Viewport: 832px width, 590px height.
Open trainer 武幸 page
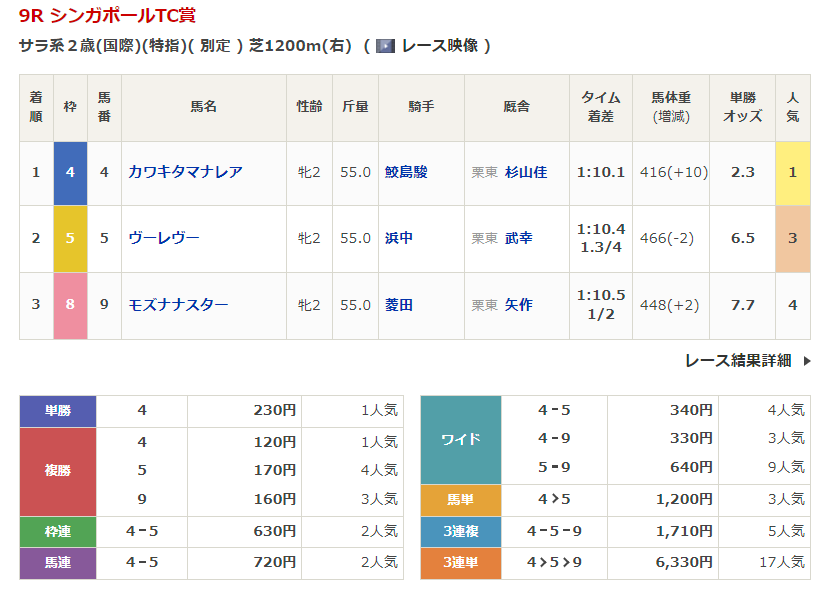pyautogui.click(x=519, y=238)
